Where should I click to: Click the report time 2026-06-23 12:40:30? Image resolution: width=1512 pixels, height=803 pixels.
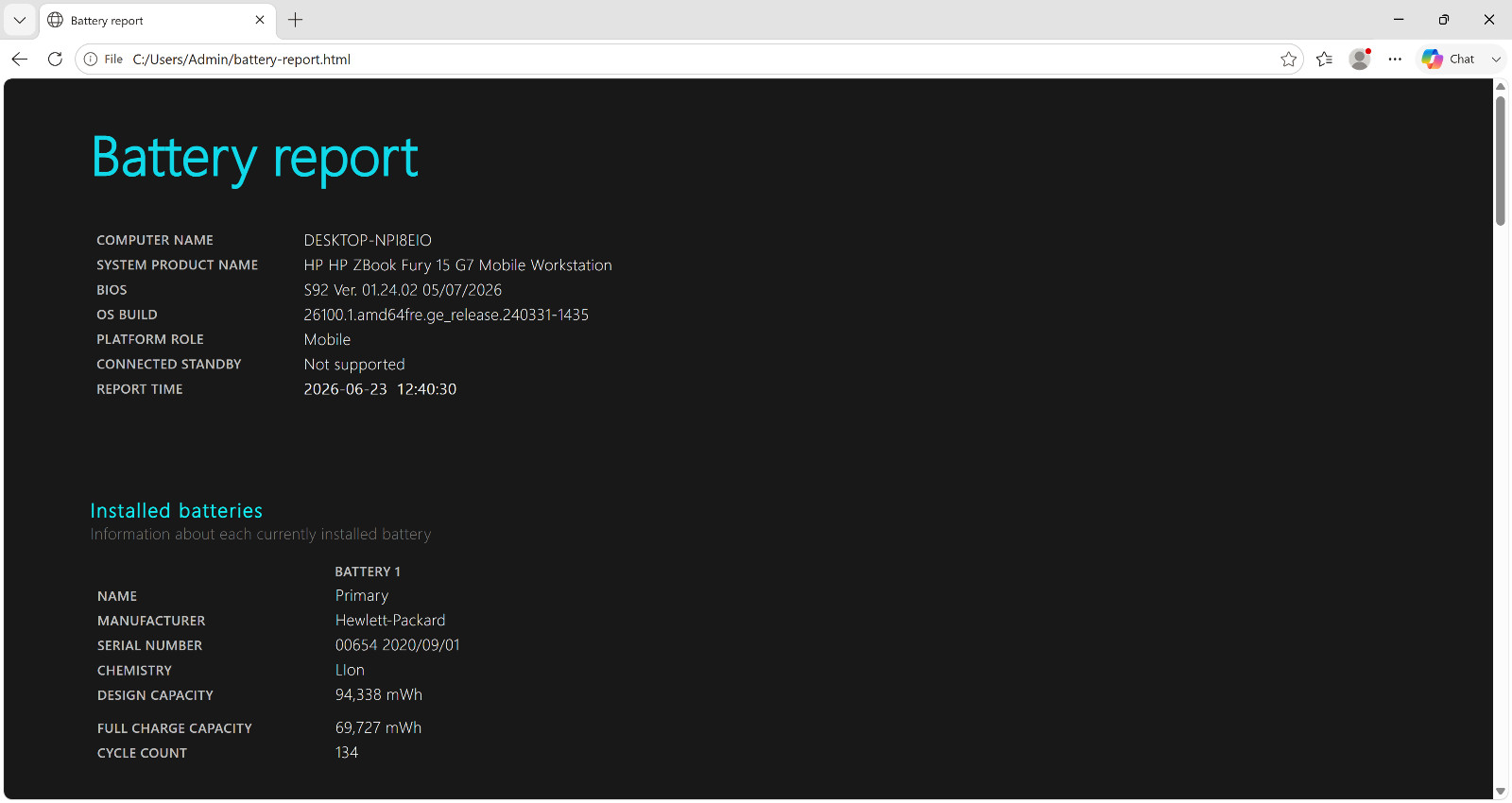380,389
